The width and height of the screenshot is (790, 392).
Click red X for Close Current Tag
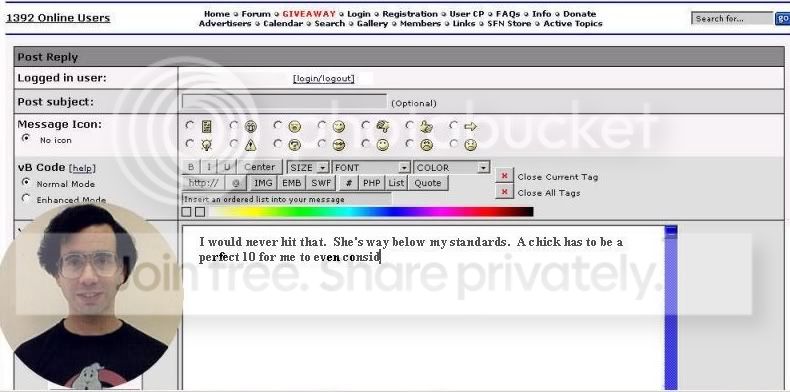pyautogui.click(x=504, y=175)
